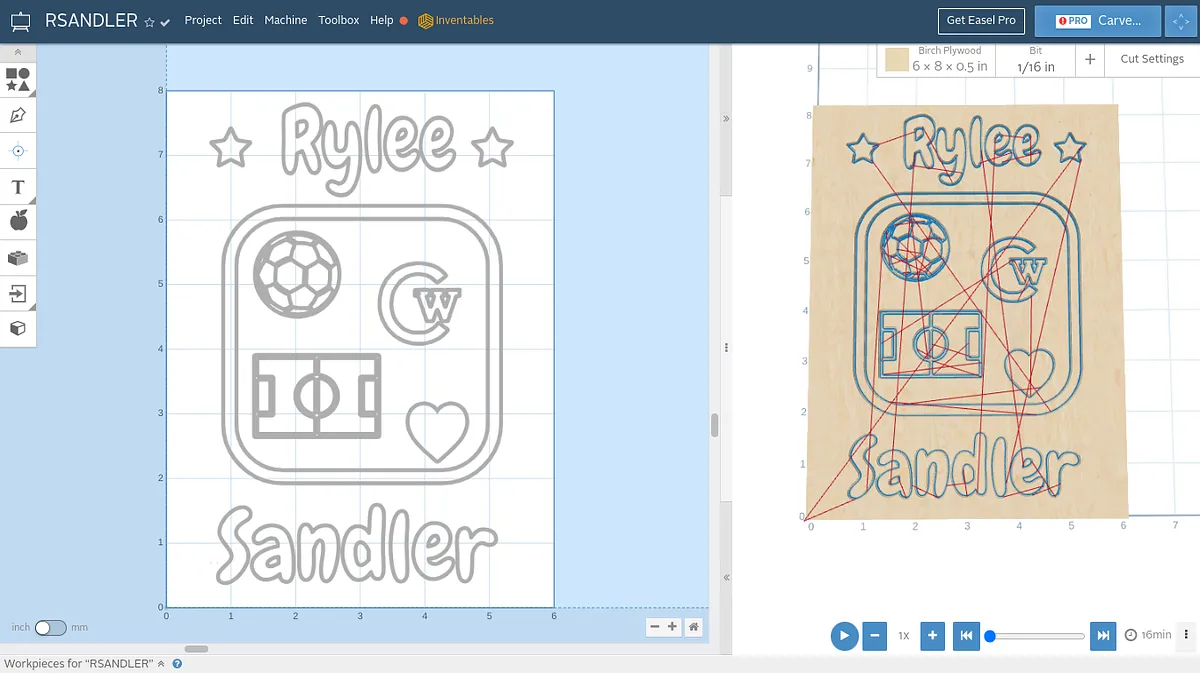Viewport: 1200px width, 673px height.
Task: Expand the Workpieces for RSANDLER panel
Action: click(161, 663)
